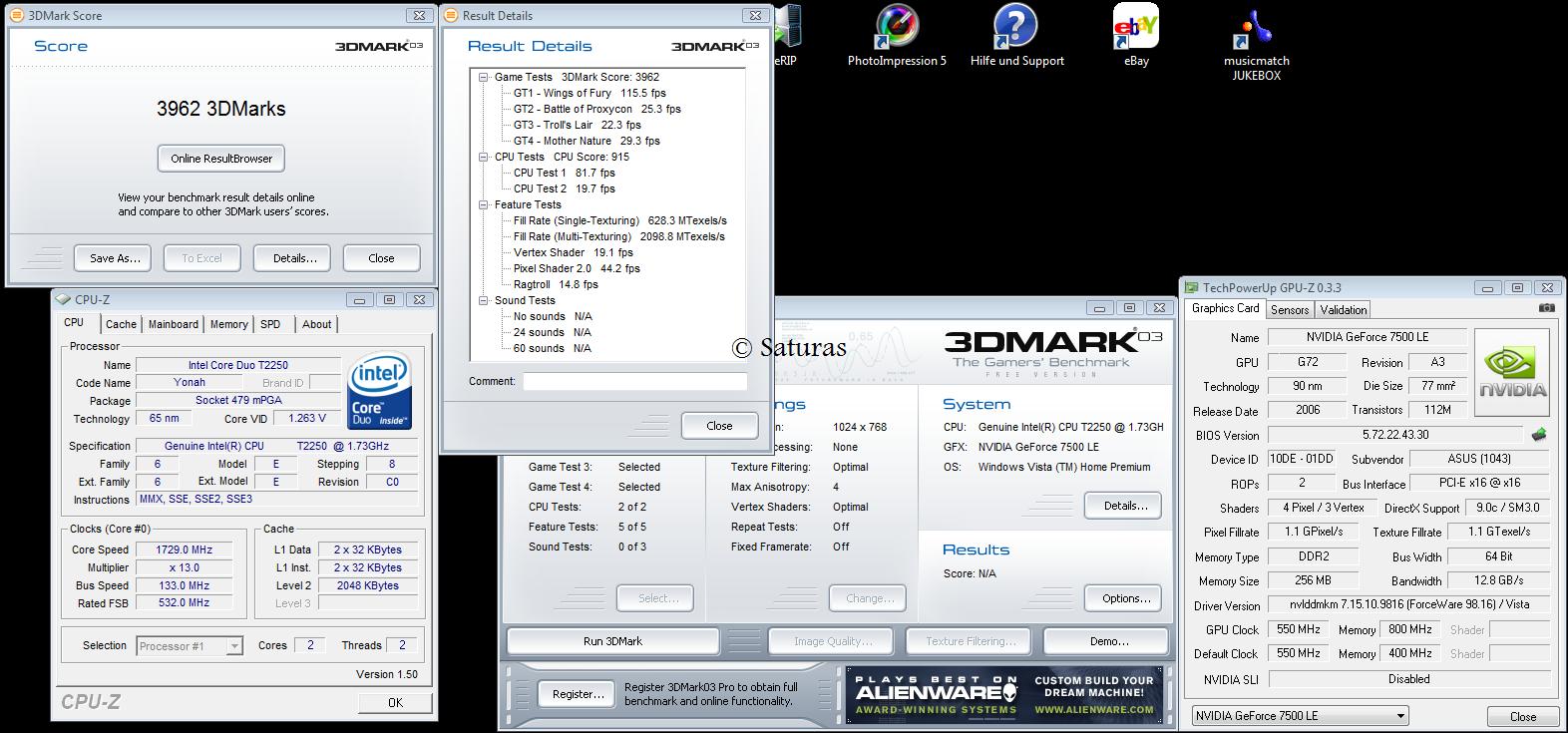Select the GT2 - Battle of Proxycon row

click(596, 109)
